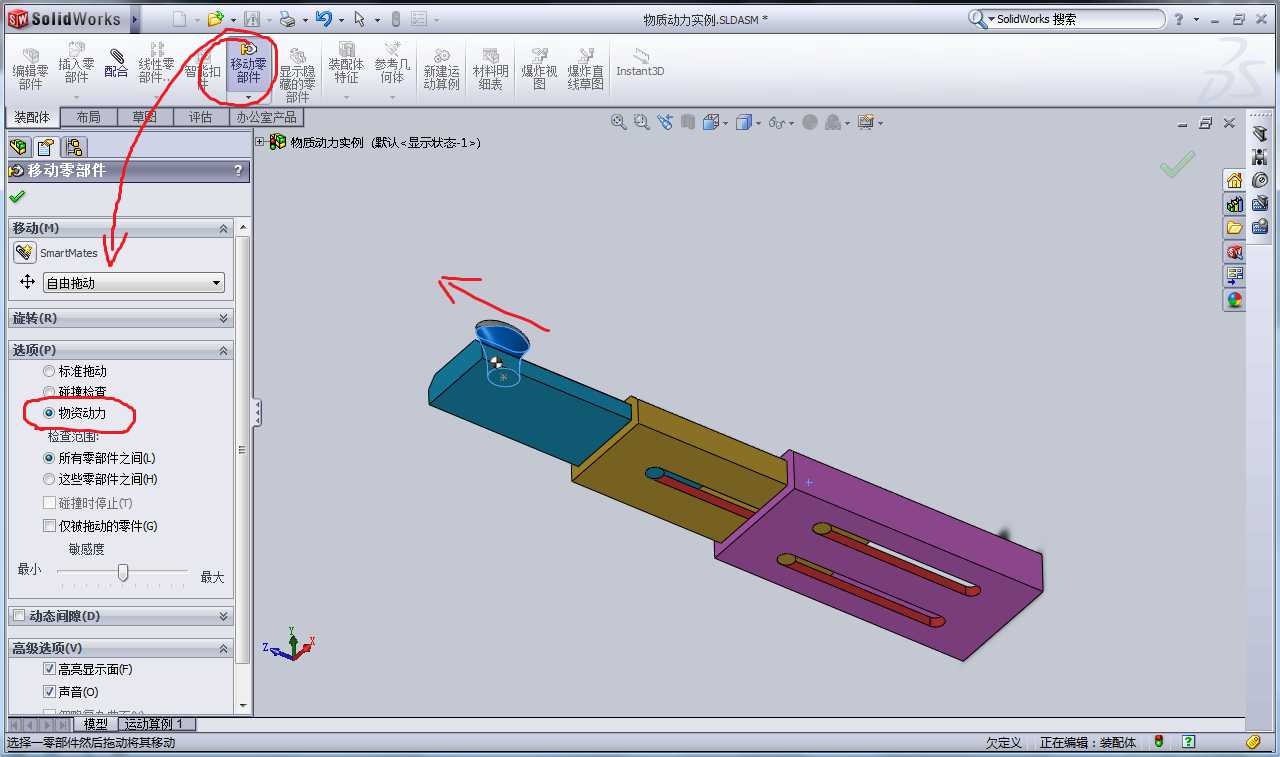Activate Move Component (移动零部件) tool
Viewport: 1280px width, 757px height.
(248, 63)
